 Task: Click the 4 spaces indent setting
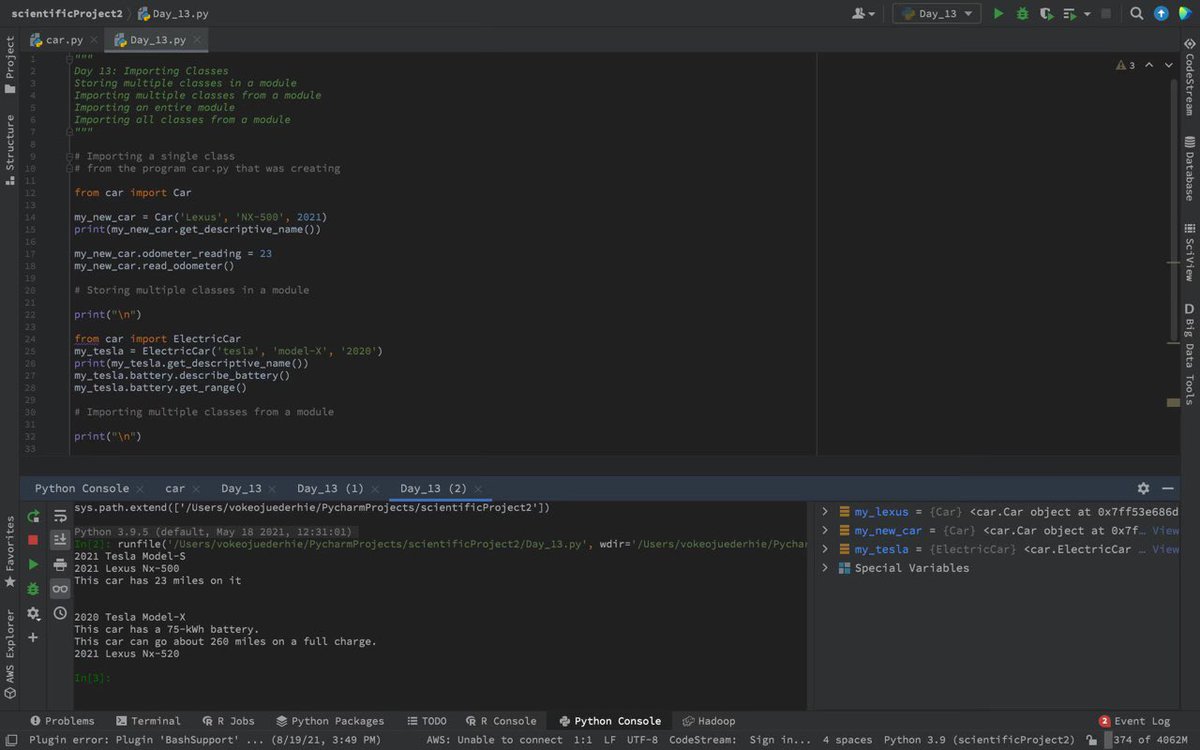coord(847,740)
